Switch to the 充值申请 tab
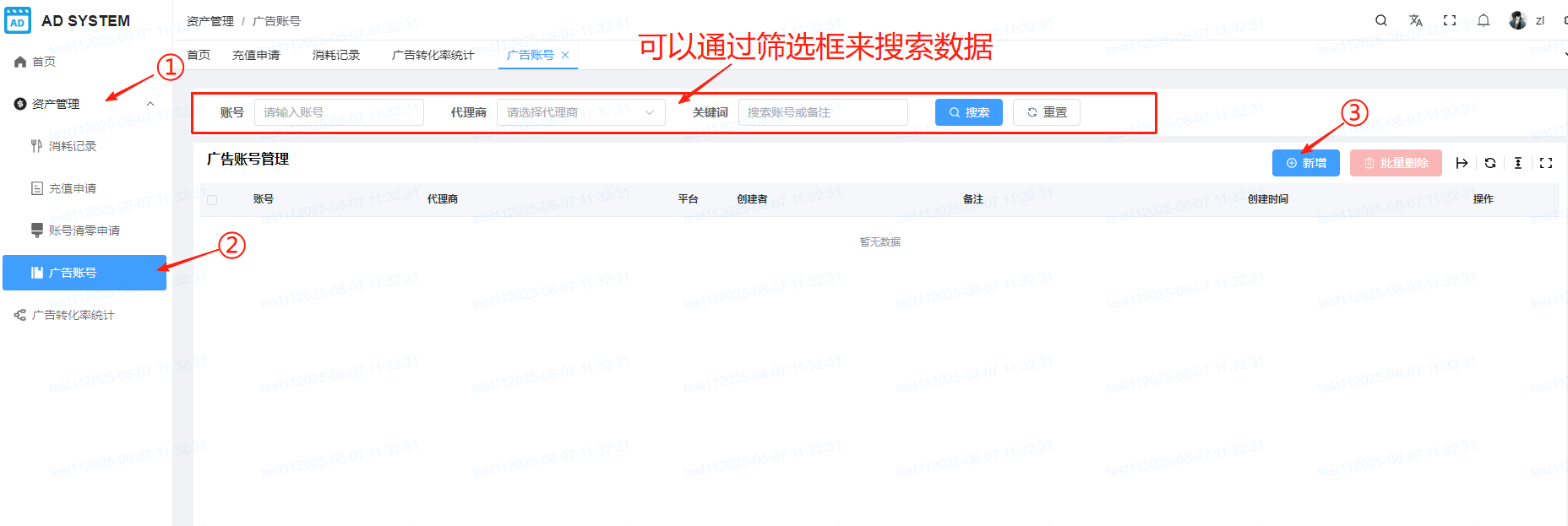 coord(256,55)
